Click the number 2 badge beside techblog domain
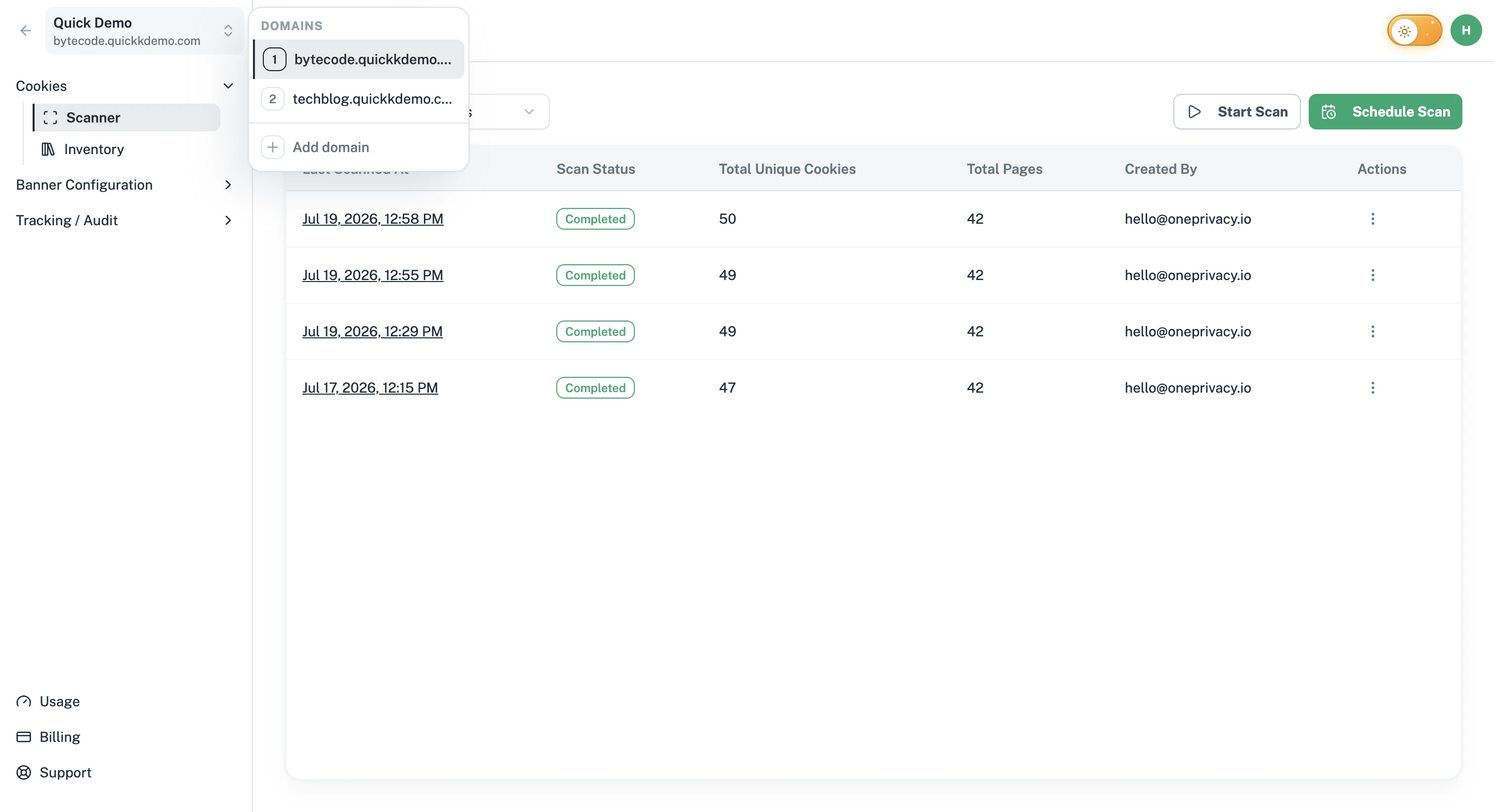Viewport: 1494px width, 812px height. click(273, 99)
